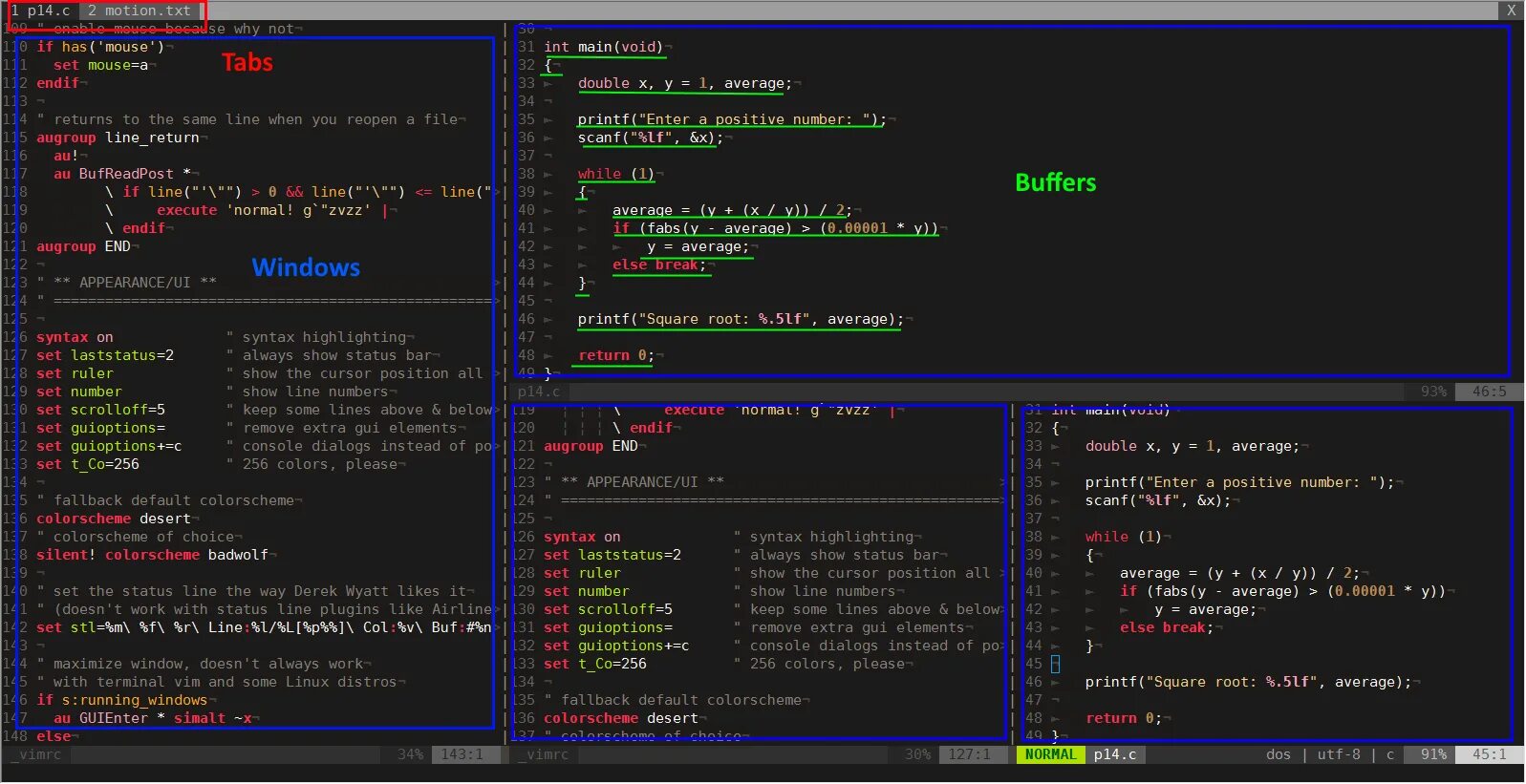Switch to the "1 p14.c" tab

coord(41,11)
